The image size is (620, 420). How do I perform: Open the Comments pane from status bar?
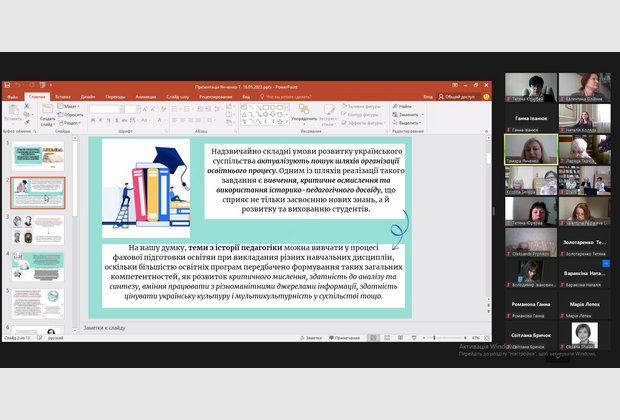pyautogui.click(x=342, y=339)
